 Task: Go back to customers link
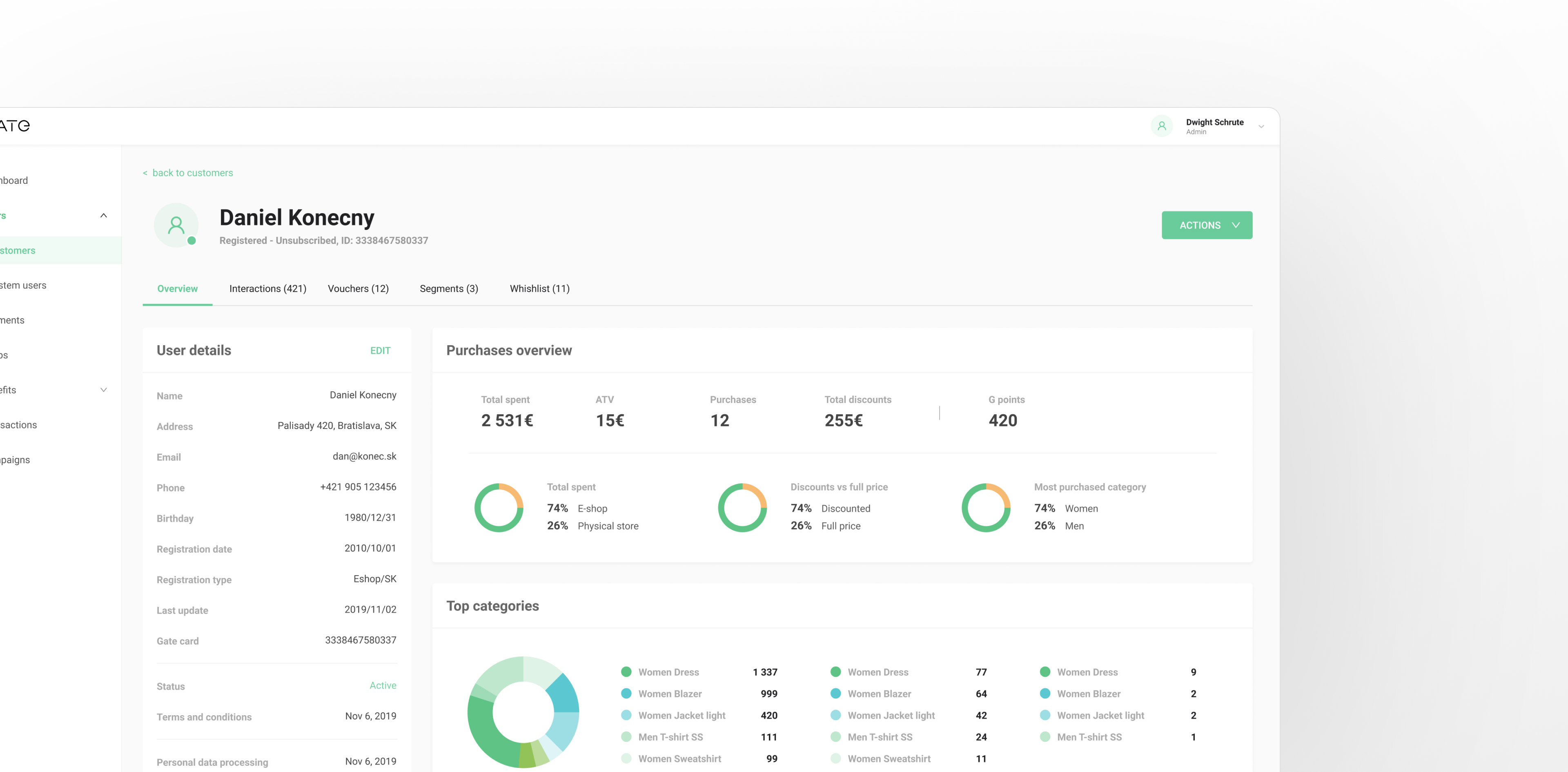[192, 173]
